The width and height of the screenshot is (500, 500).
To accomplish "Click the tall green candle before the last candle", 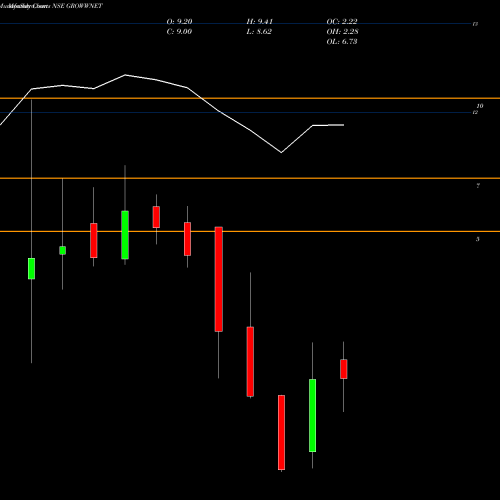I will pyautogui.click(x=312, y=415).
